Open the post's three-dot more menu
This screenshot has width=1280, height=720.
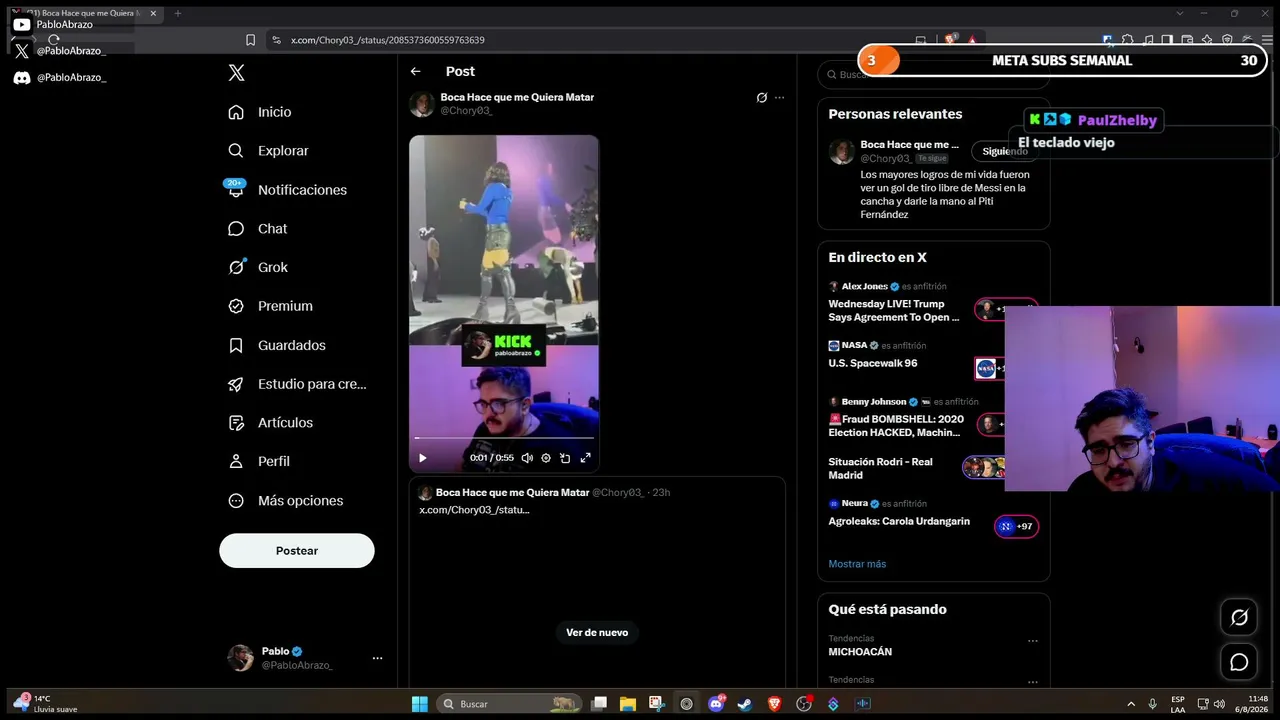point(779,98)
